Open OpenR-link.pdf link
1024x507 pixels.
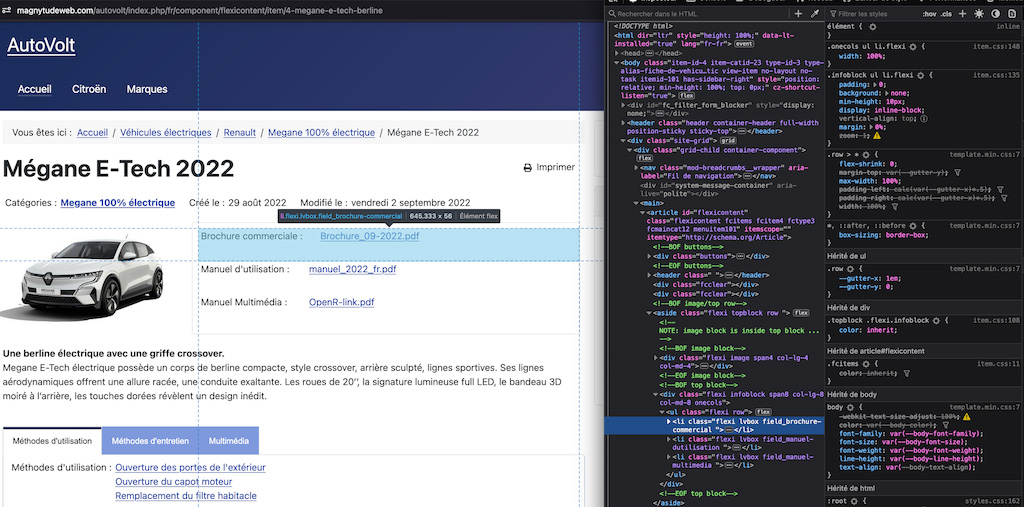click(342, 303)
